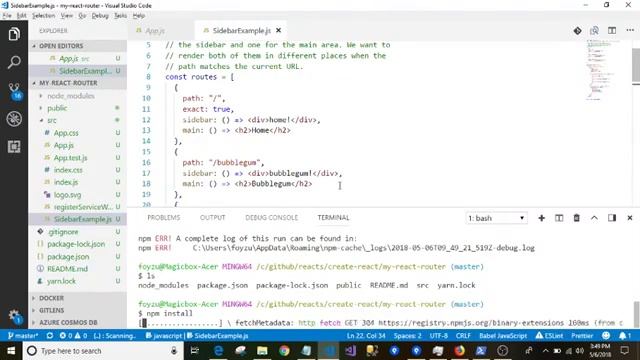Open yarn.lock in the file tree

[61, 281]
